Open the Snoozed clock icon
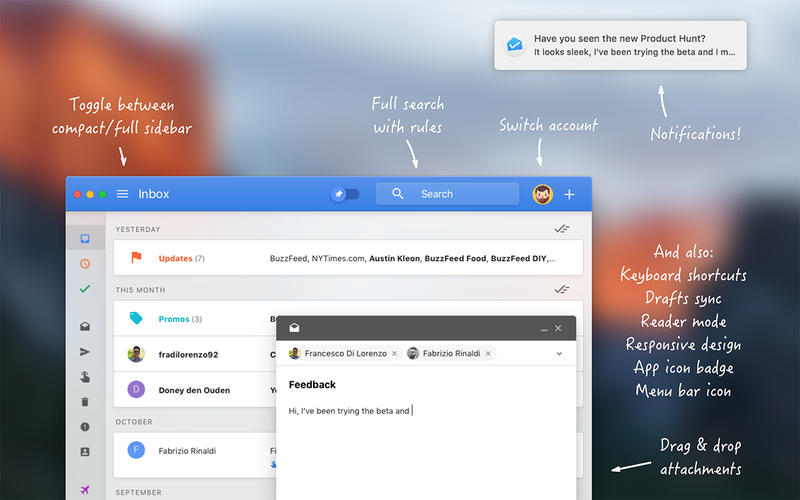Viewport: 800px width, 500px height. click(85, 264)
